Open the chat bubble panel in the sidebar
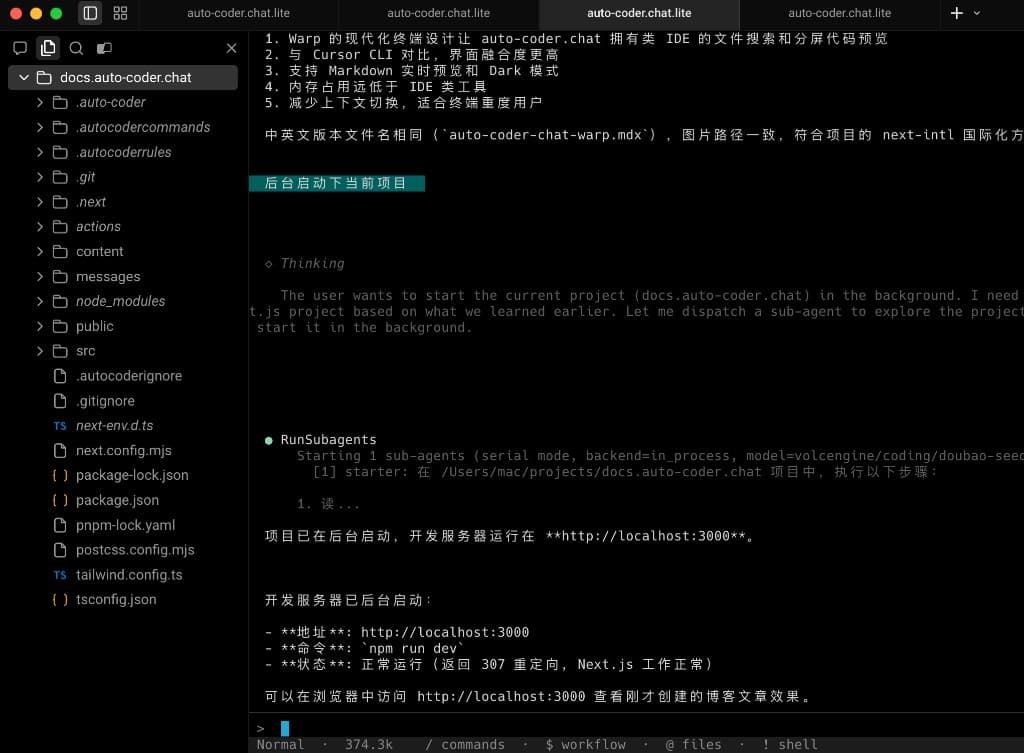Image resolution: width=1024 pixels, height=753 pixels. point(20,47)
